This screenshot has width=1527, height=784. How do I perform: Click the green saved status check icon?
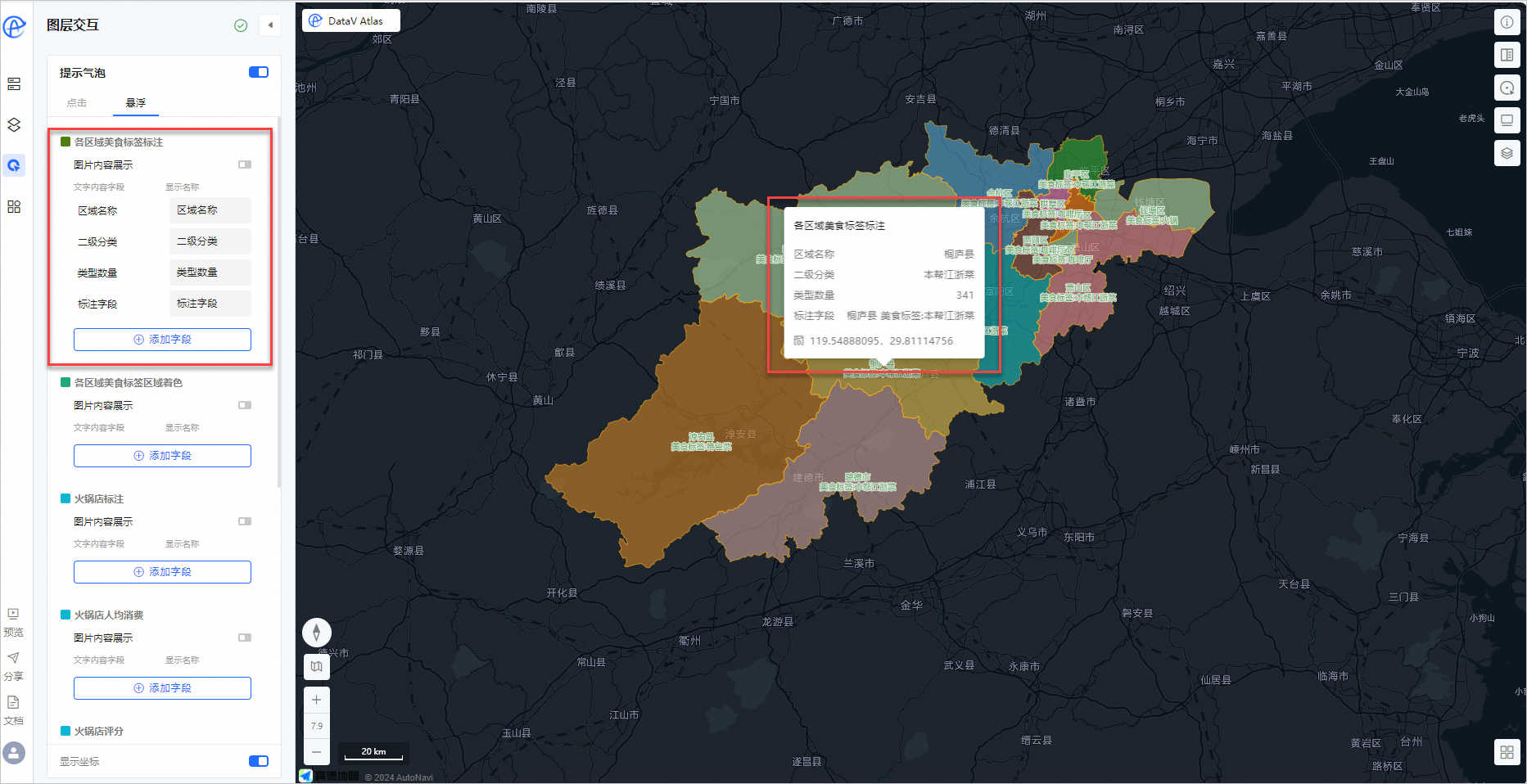pos(241,25)
